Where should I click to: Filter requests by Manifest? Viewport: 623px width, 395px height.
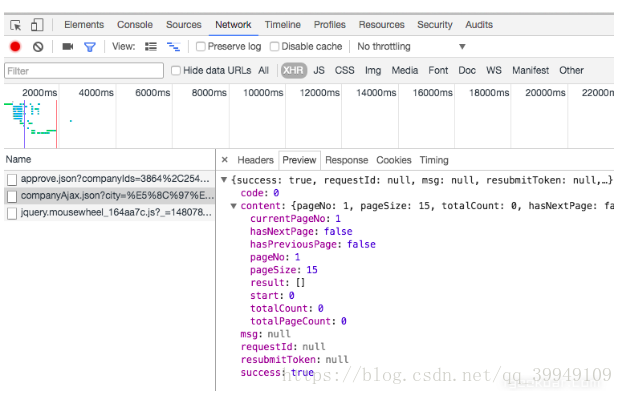coord(530,71)
